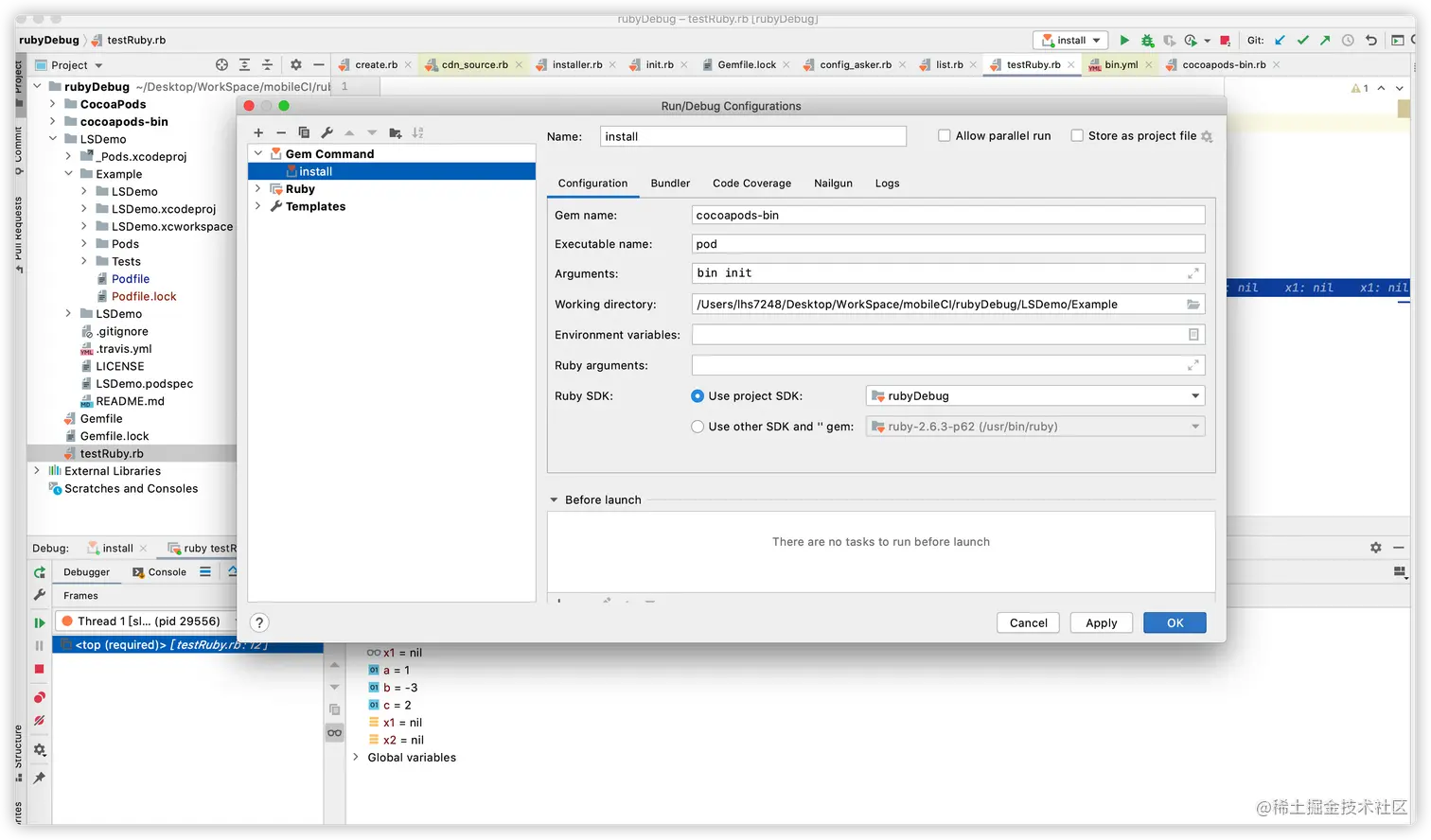Open the install run configuration selector
The height and width of the screenshot is (840, 1431).
click(x=1071, y=41)
